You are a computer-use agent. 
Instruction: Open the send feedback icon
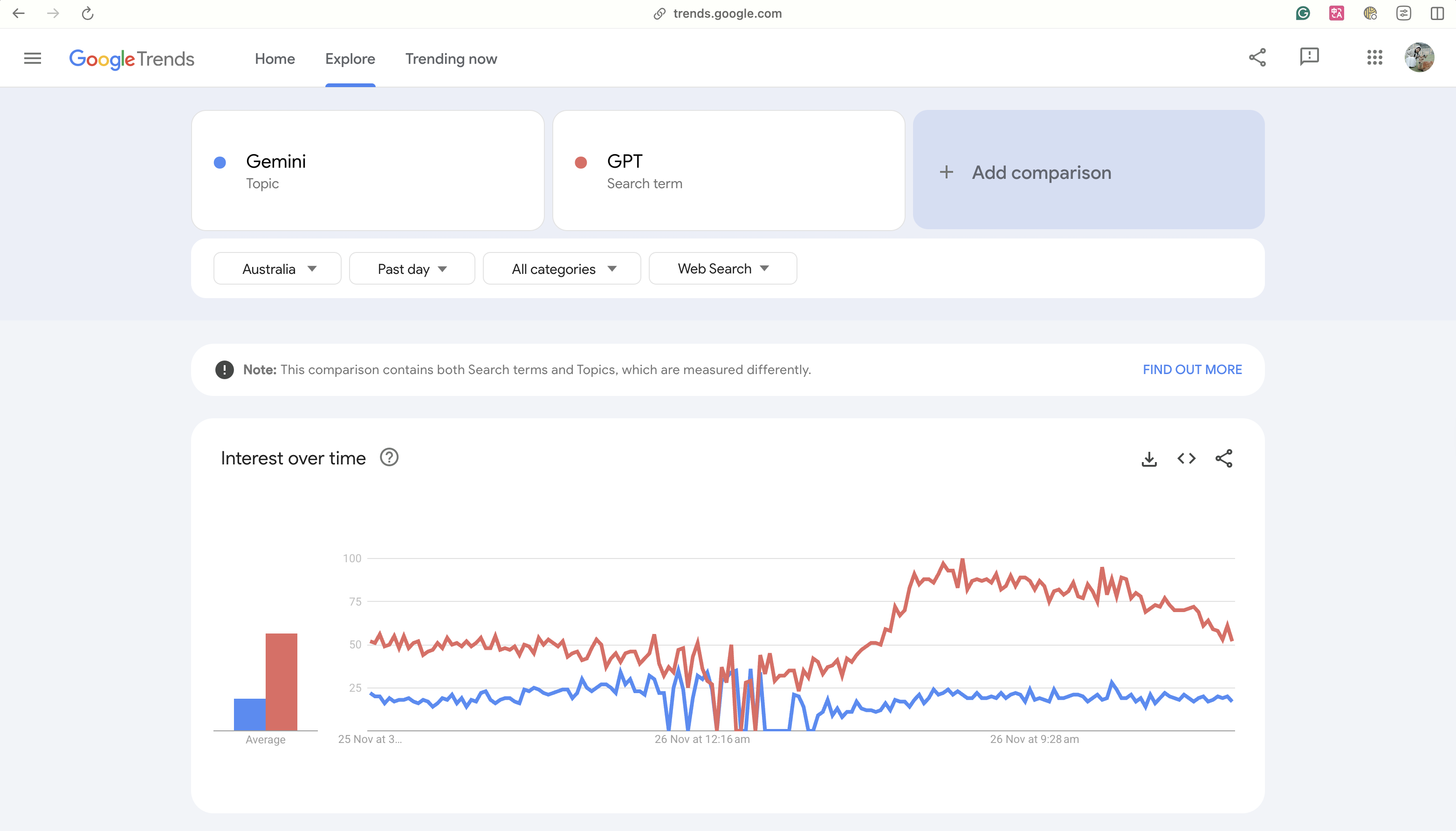click(1309, 57)
